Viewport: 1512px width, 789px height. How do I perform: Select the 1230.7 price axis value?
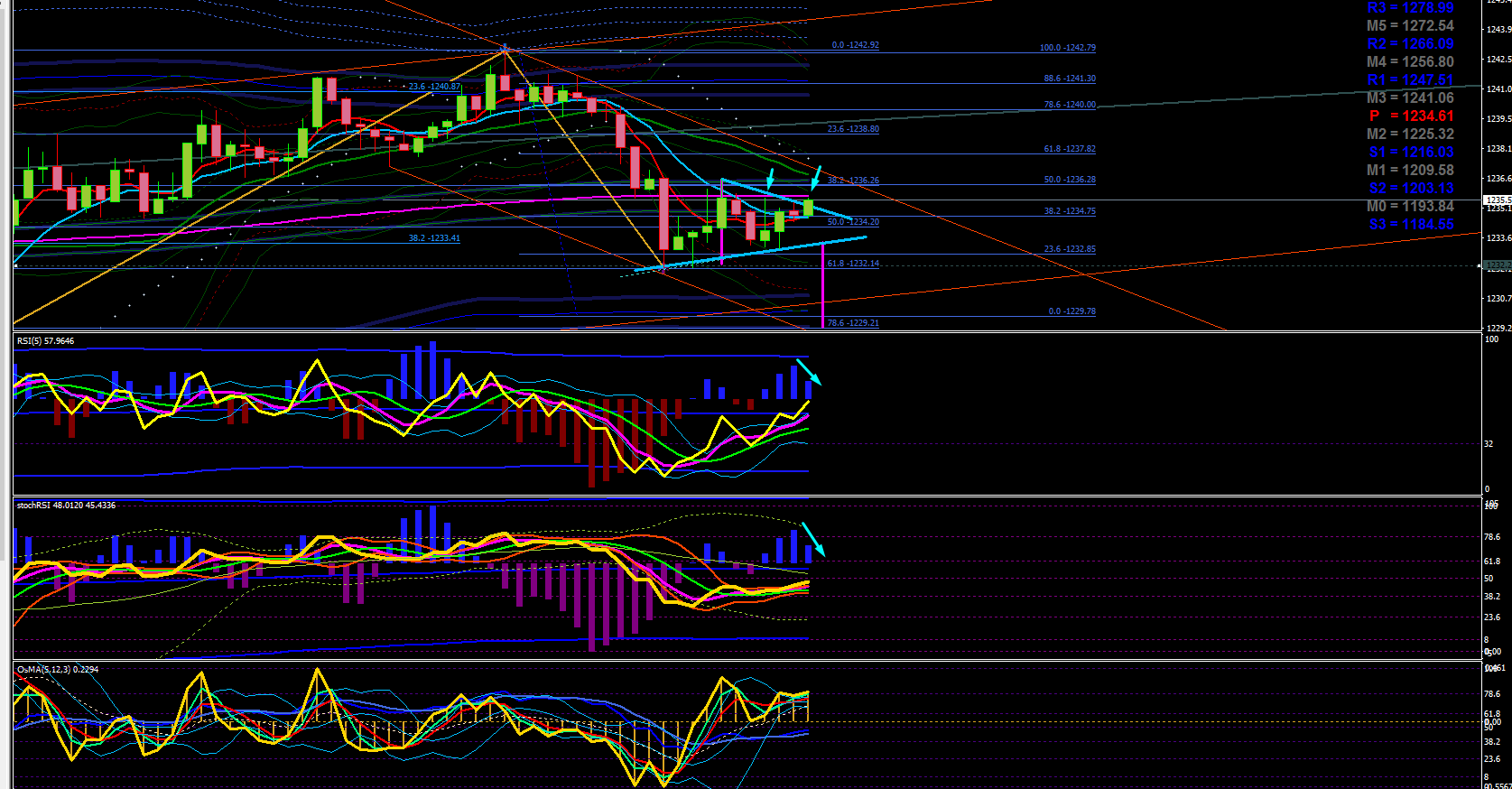click(x=1498, y=299)
